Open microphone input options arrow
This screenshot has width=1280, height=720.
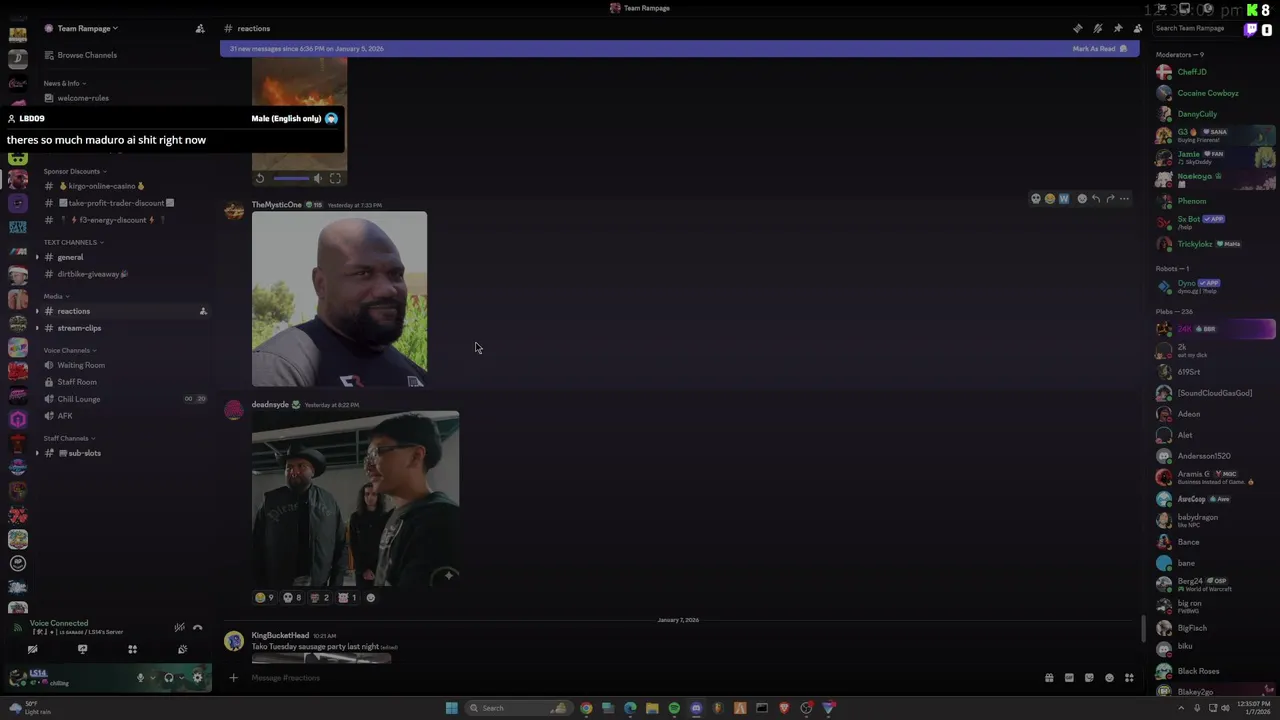click(x=152, y=678)
